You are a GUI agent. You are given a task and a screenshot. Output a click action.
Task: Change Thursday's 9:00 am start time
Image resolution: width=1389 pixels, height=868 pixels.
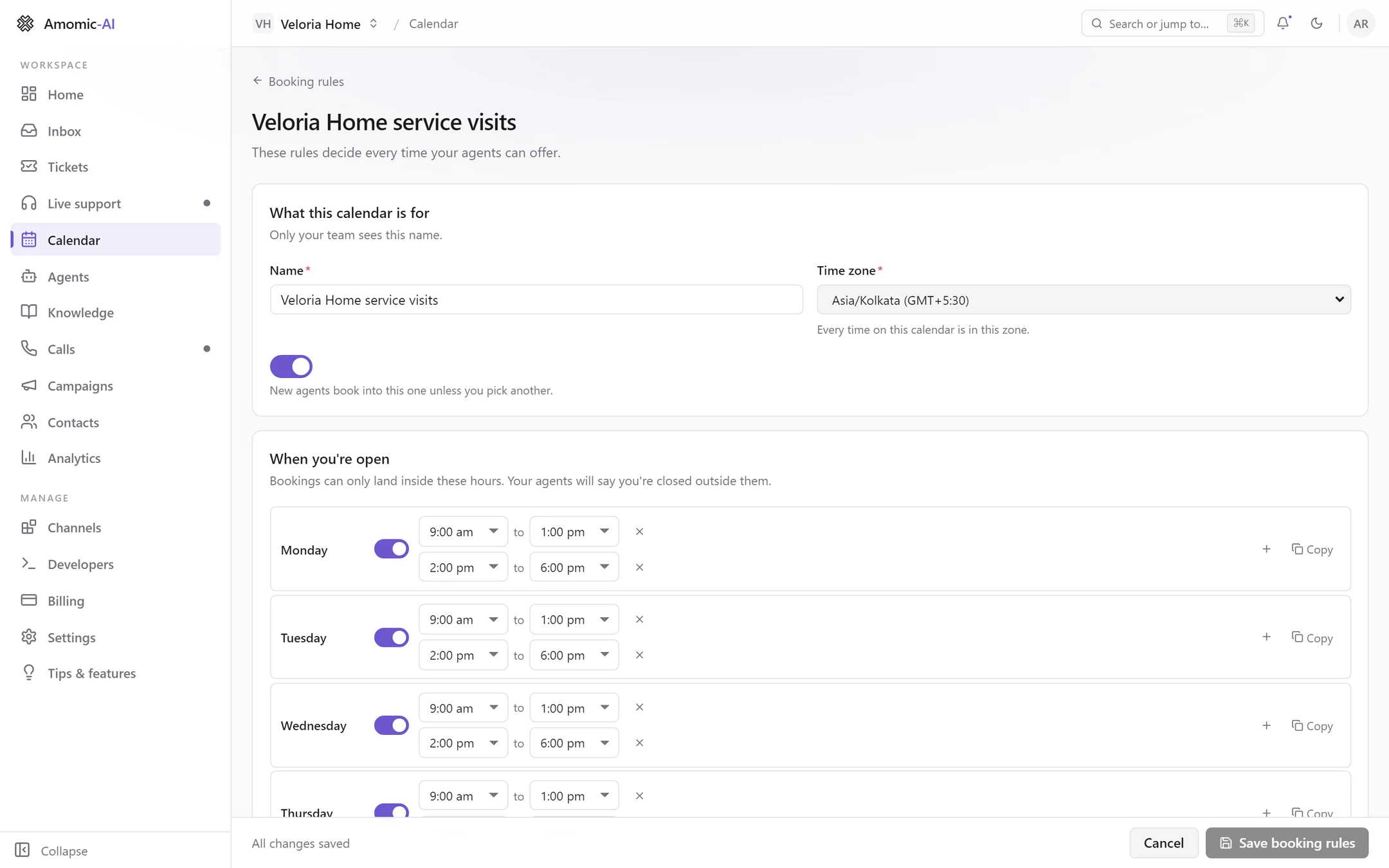[x=463, y=796]
